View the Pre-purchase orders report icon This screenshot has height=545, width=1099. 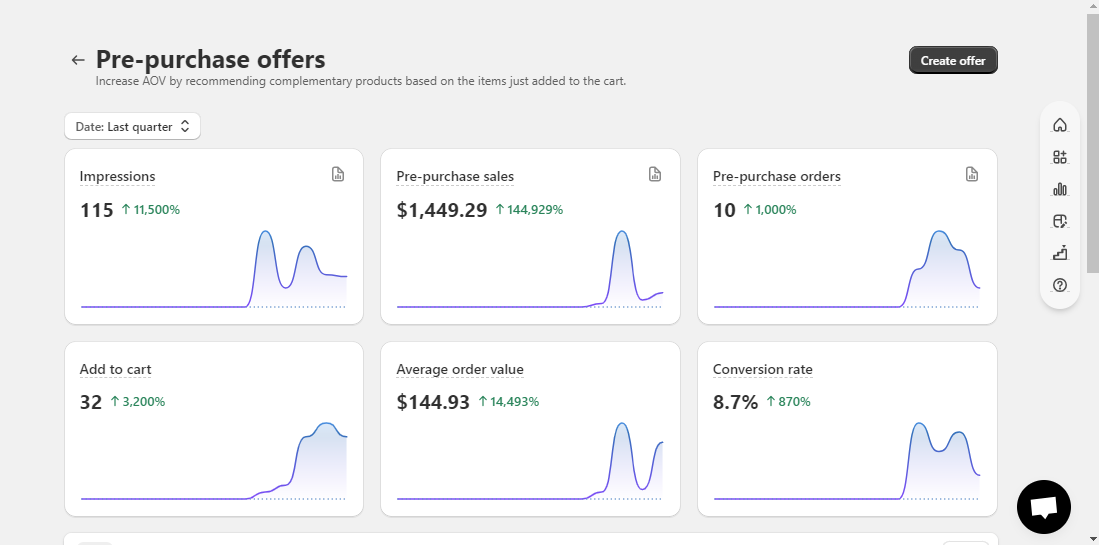click(x=971, y=174)
